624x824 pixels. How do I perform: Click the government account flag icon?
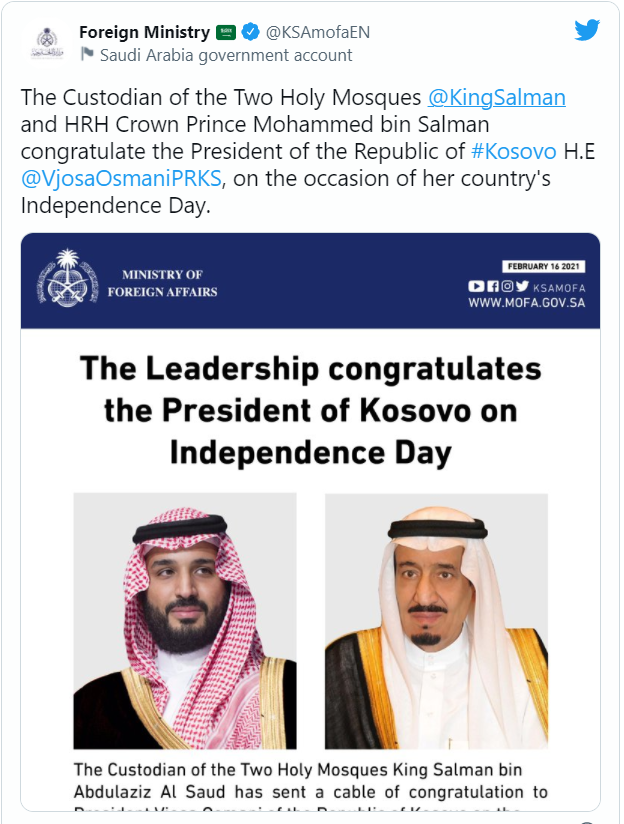(x=87, y=54)
